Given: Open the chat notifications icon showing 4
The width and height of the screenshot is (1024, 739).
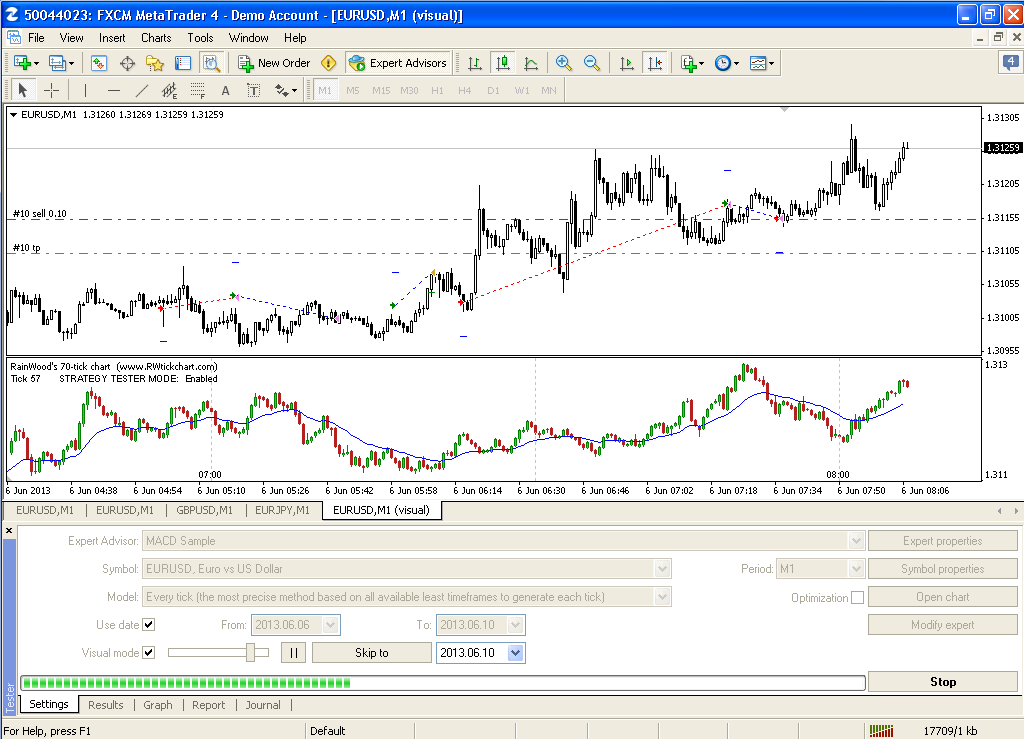Looking at the screenshot, I should (1010, 63).
